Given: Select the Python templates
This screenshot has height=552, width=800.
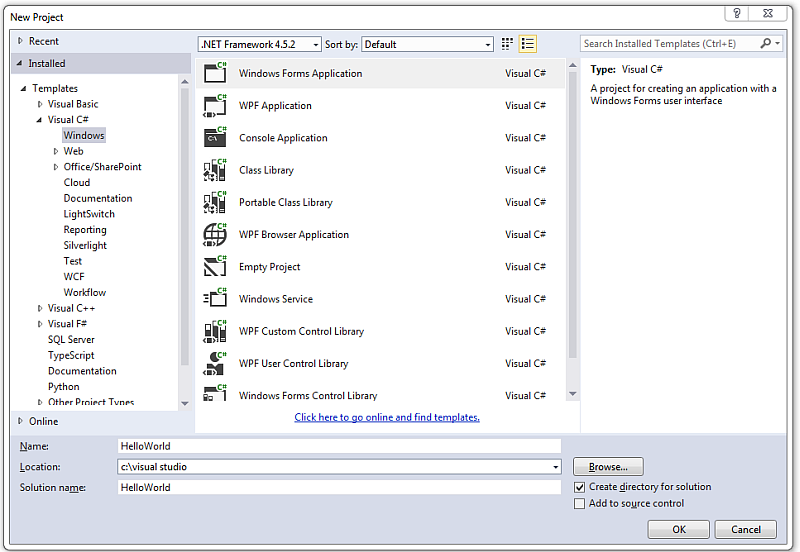Looking at the screenshot, I should click(63, 387).
